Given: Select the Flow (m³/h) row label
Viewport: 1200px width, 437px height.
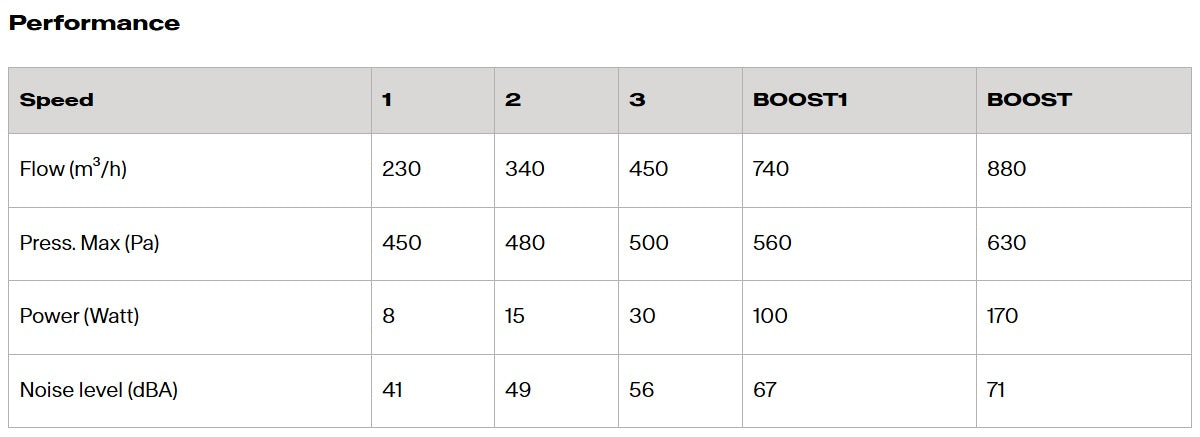Looking at the screenshot, I should (x=73, y=169).
